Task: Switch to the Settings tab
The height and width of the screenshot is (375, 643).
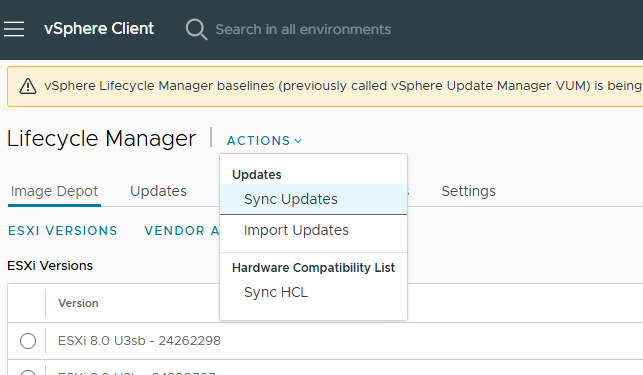Action: pos(468,191)
